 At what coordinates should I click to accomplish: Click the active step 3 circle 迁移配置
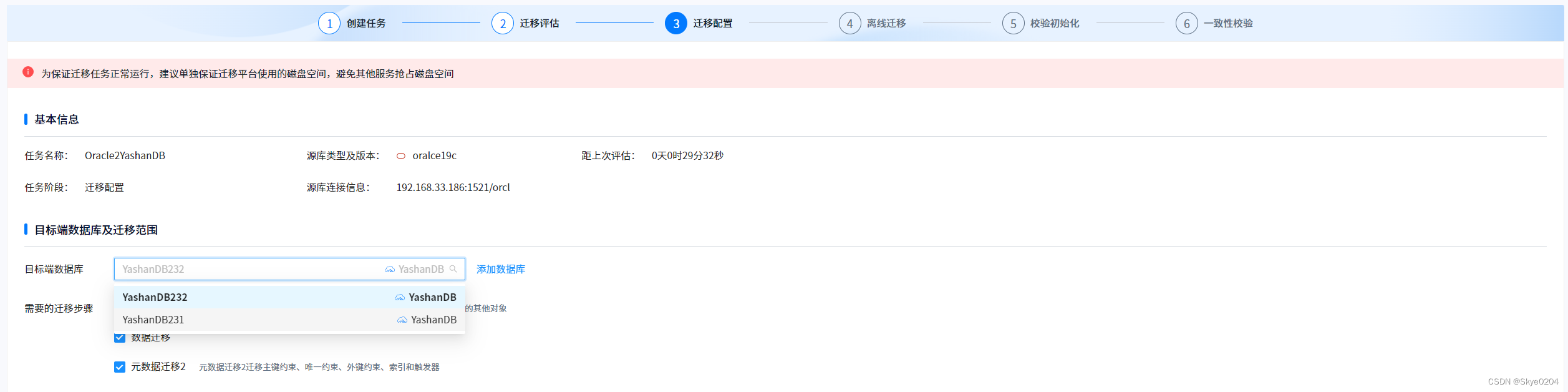coord(676,24)
